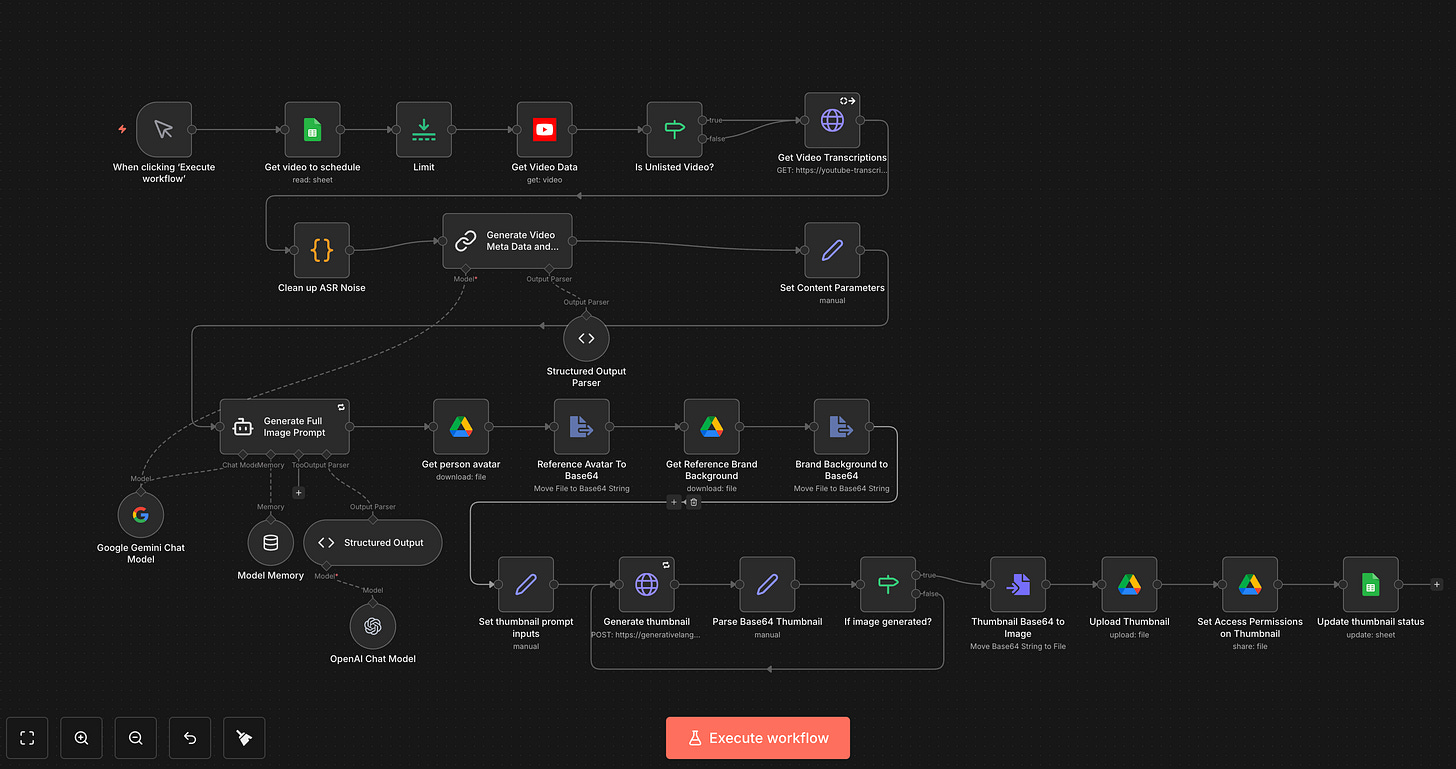Image resolution: width=1456 pixels, height=769 pixels.
Task: Open the 'Parse Base64 Thumbnail' node
Action: 767,584
